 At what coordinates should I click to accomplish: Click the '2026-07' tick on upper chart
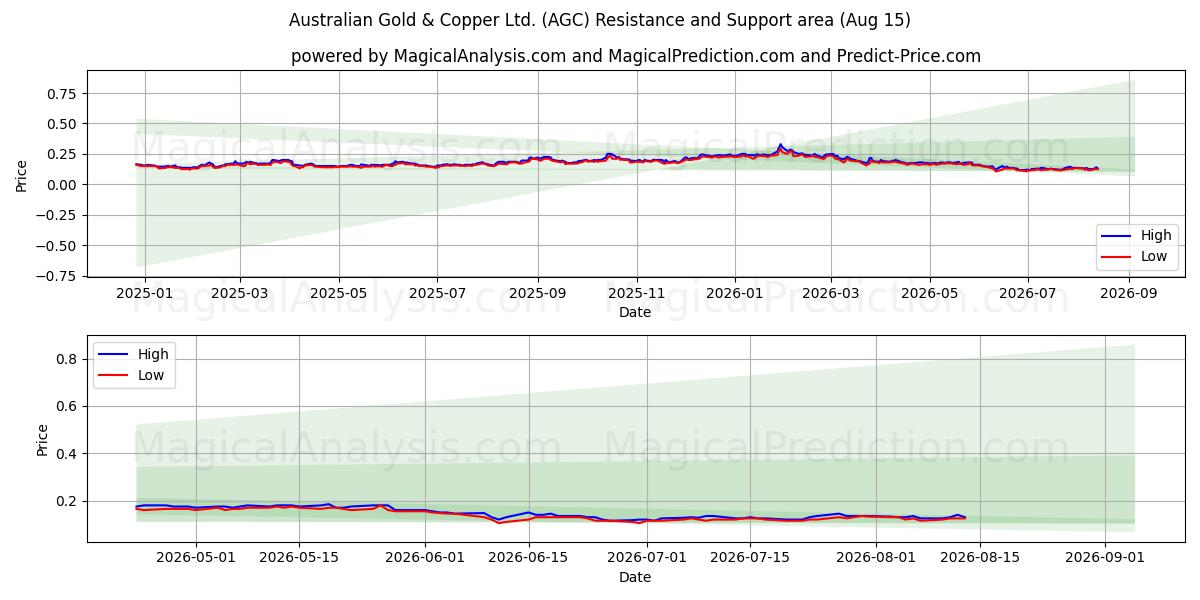point(1027,293)
